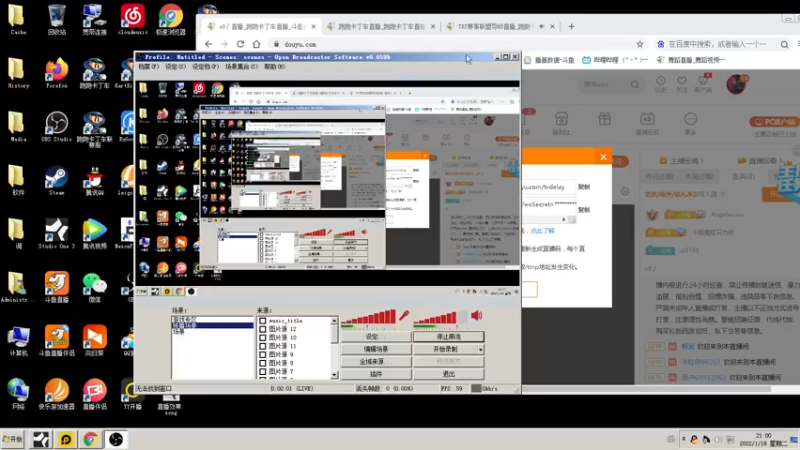Mute desktop audio speaker icon in OBS

477,315
